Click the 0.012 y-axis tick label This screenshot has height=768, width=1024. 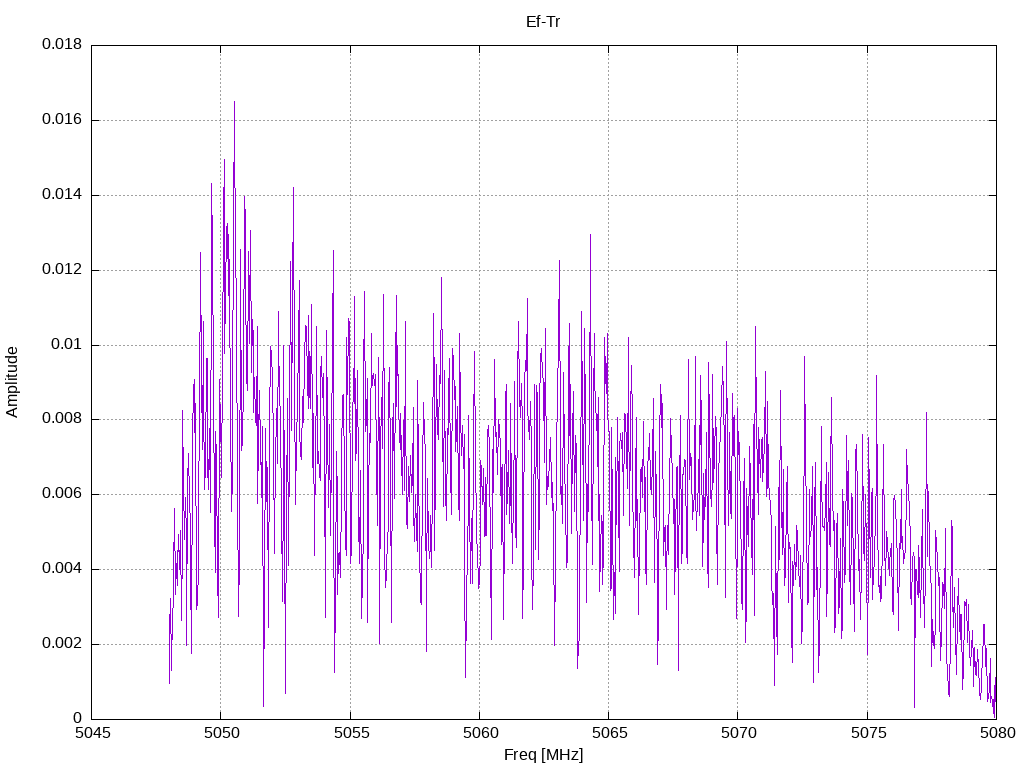[x=62, y=269]
